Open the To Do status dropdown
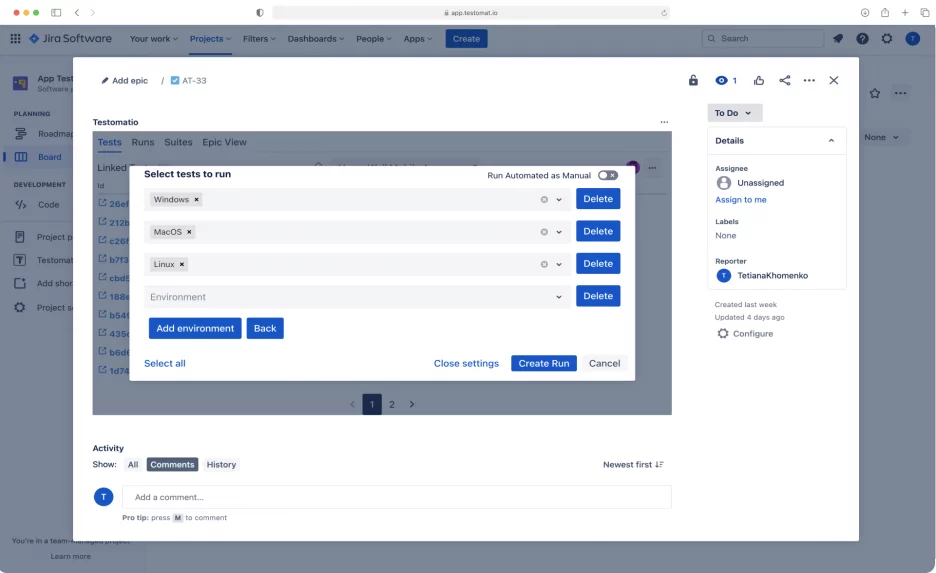The width and height of the screenshot is (936, 573). (x=734, y=113)
